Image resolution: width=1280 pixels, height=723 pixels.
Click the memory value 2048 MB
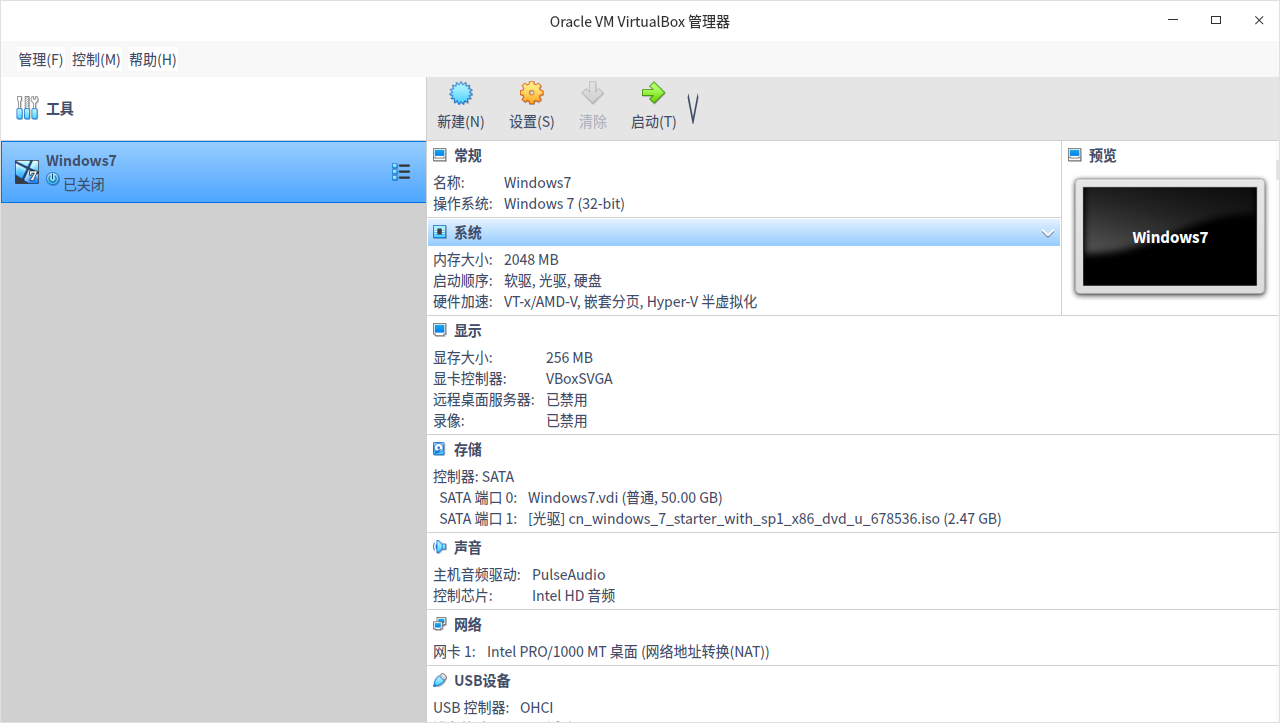tap(531, 260)
